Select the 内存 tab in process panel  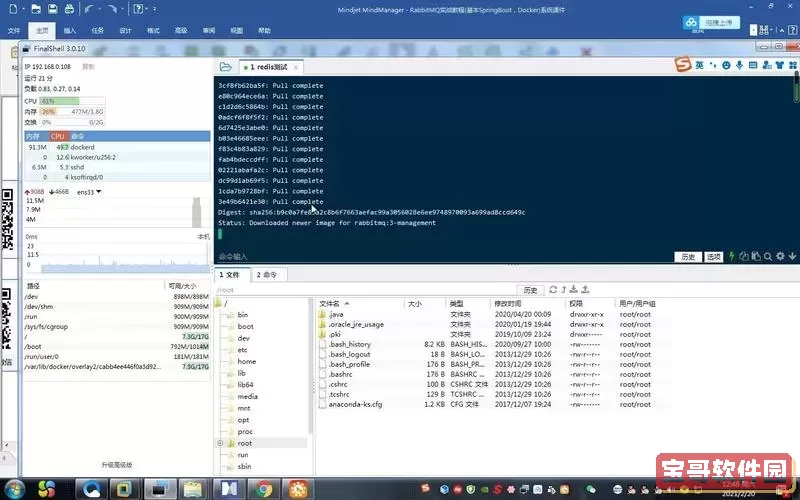33,136
